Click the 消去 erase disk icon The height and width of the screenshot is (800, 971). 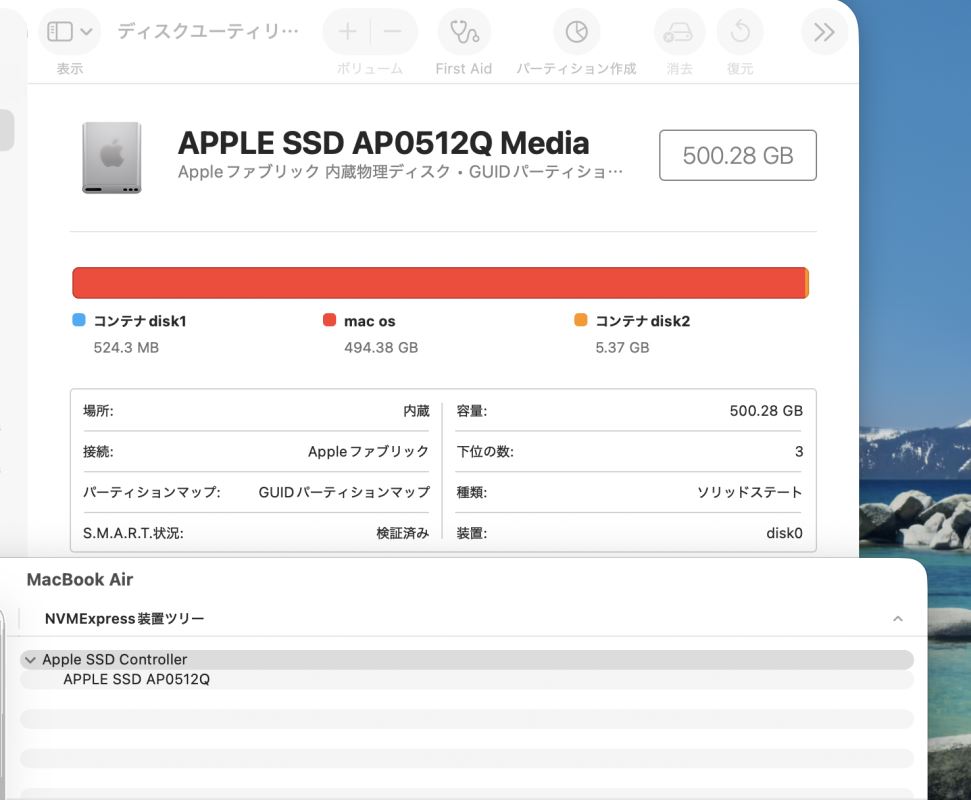679,32
